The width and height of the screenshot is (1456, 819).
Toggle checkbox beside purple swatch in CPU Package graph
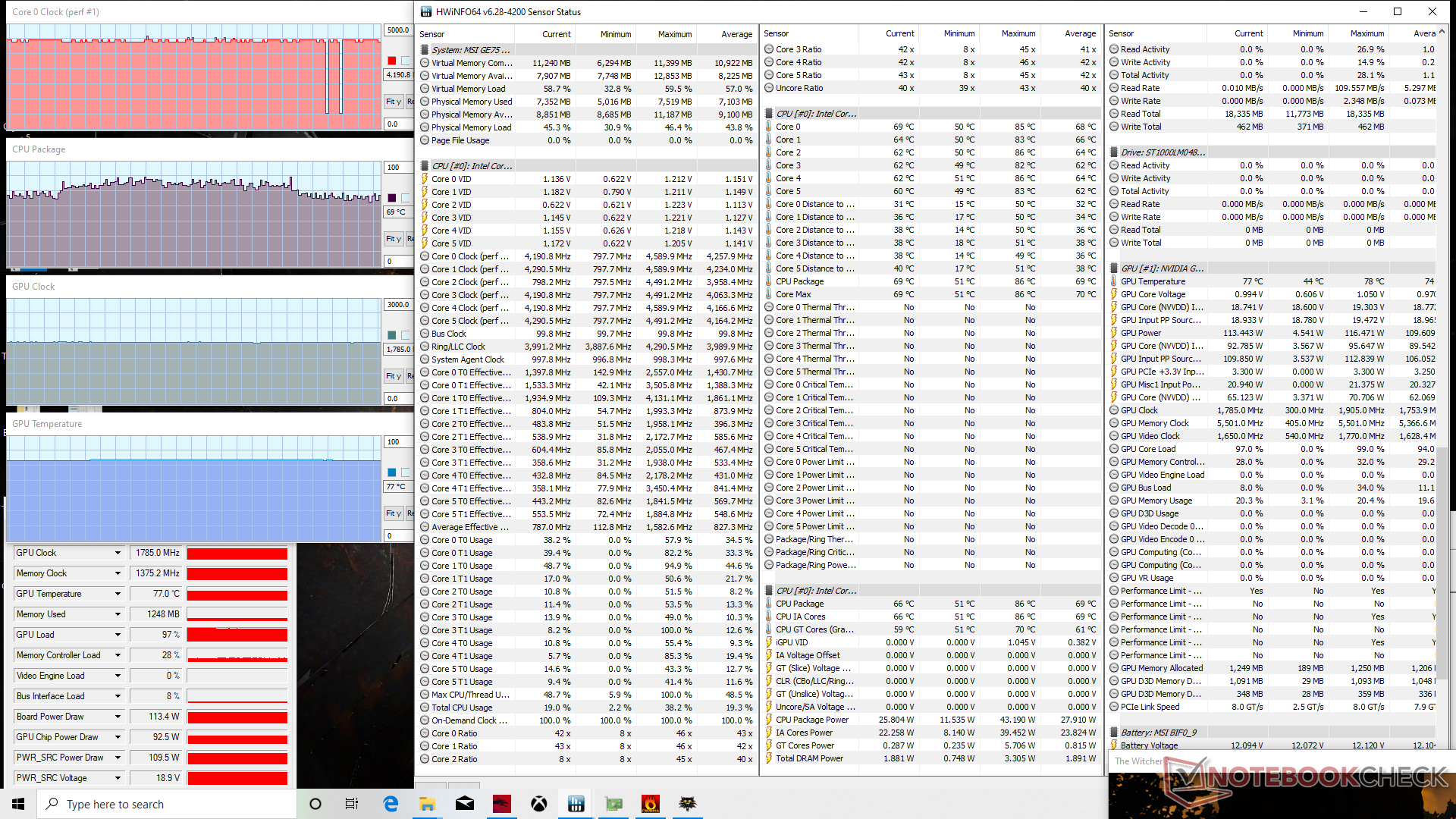click(x=406, y=198)
